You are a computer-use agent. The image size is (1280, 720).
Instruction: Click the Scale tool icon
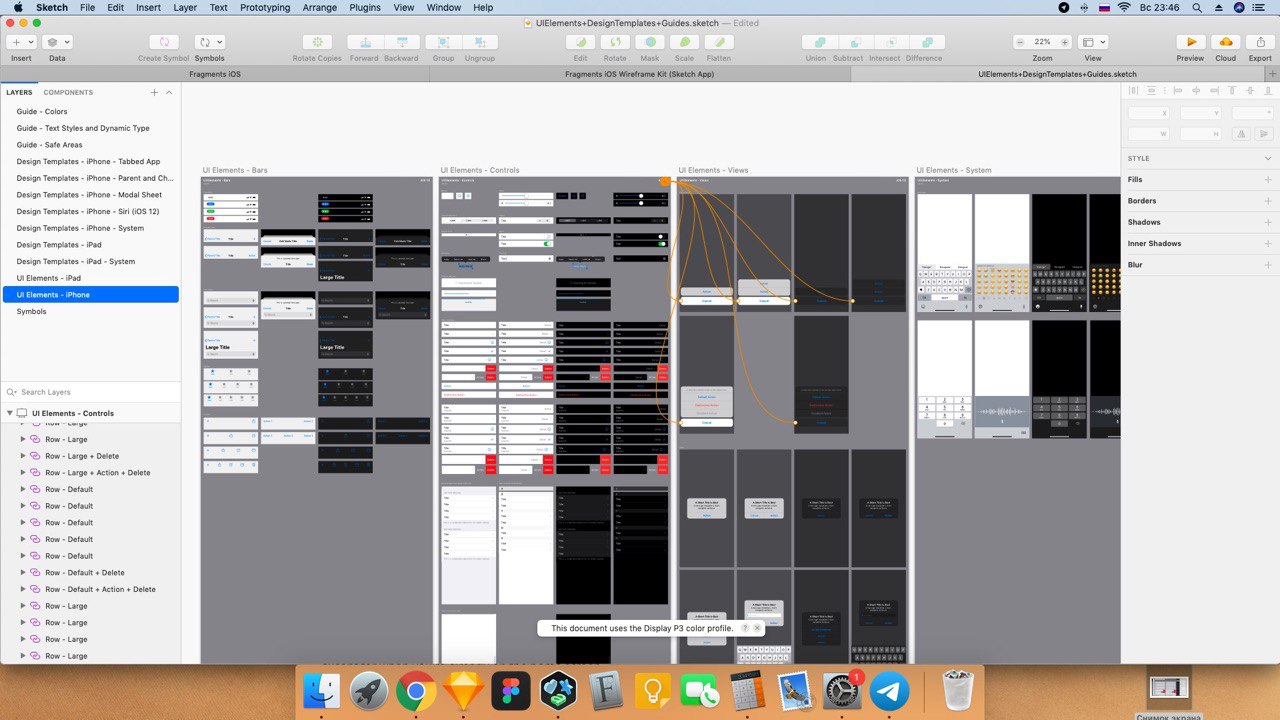pos(684,42)
